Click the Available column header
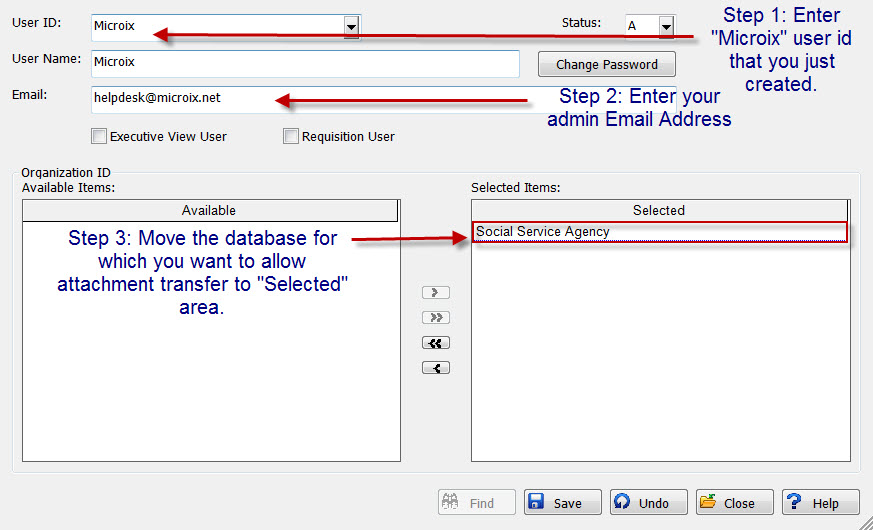This screenshot has width=873, height=530. pyautogui.click(x=209, y=210)
